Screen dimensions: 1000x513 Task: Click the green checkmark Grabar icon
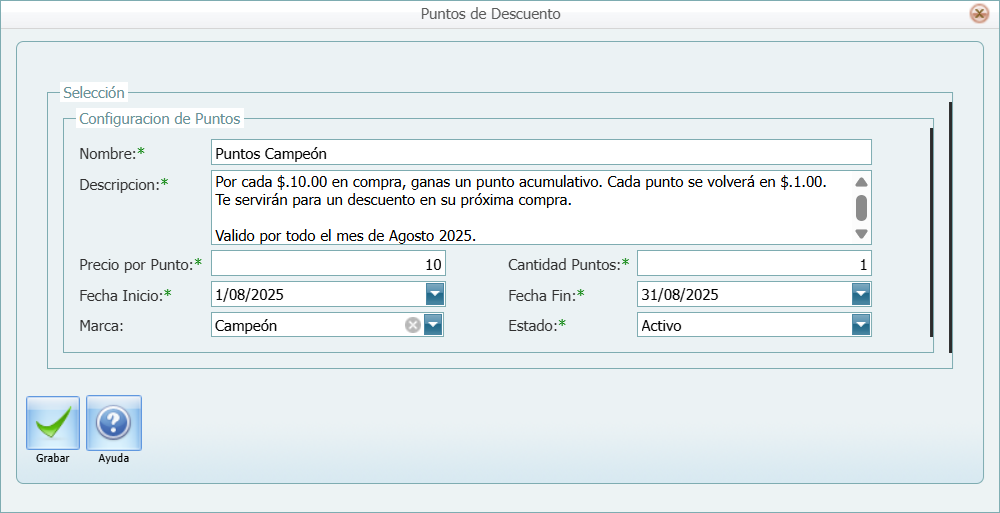(52, 423)
